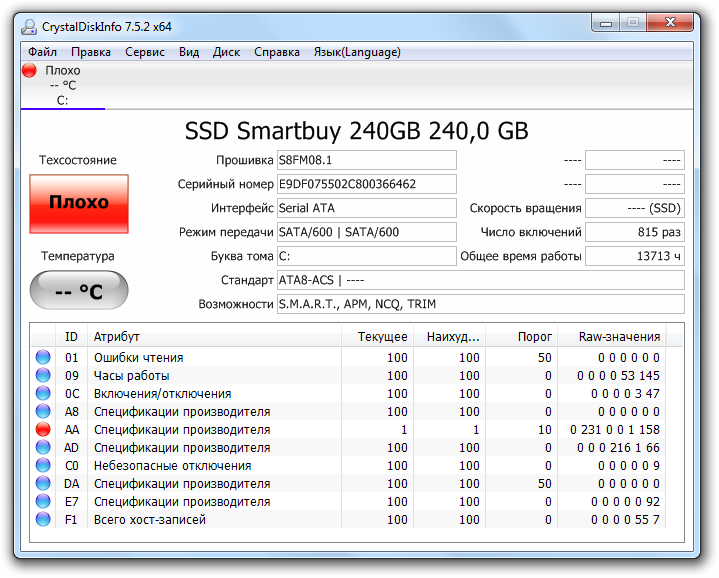Click the ID column header
Screen dimensions: 719x578
[71, 337]
